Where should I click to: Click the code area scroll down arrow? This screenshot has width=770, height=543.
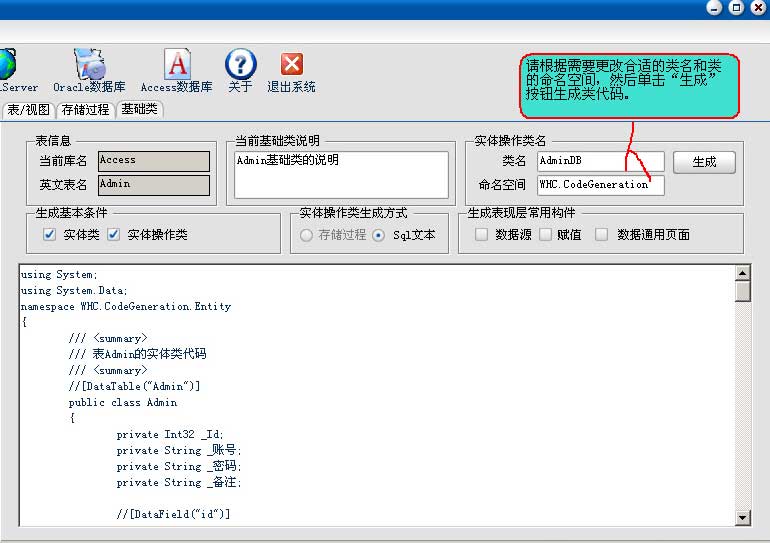[742, 517]
